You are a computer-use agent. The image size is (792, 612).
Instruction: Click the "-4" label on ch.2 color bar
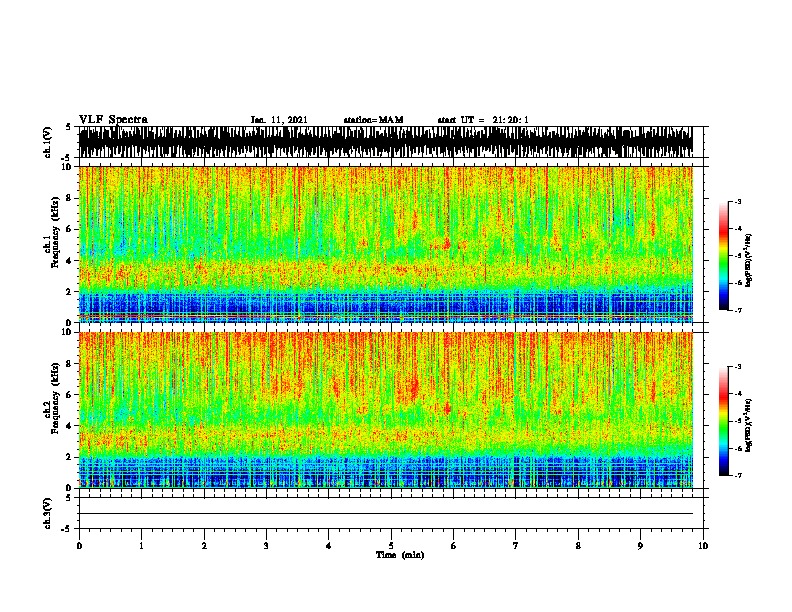[737, 394]
